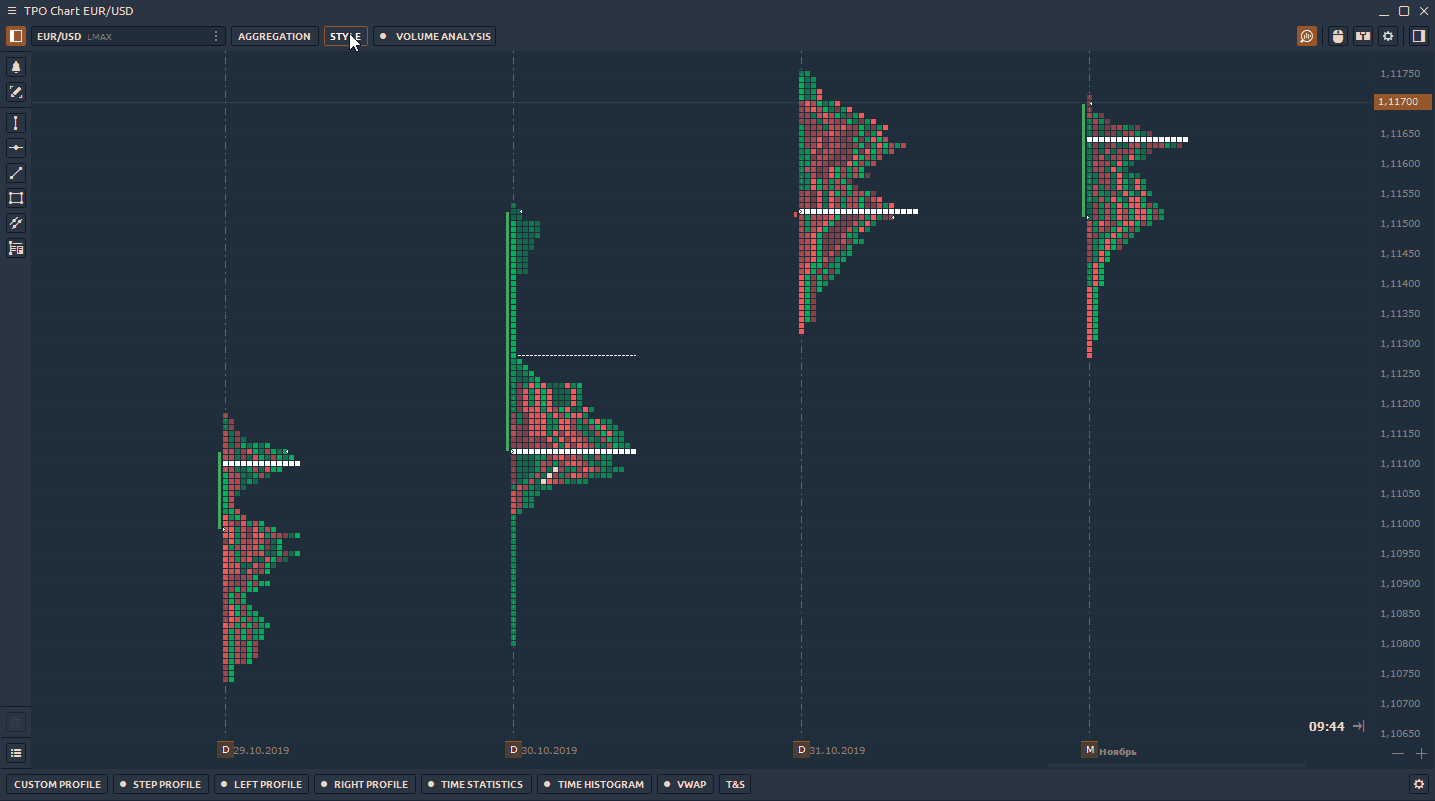
Task: Zoom in the chart with plus button
Action: [x=1421, y=753]
